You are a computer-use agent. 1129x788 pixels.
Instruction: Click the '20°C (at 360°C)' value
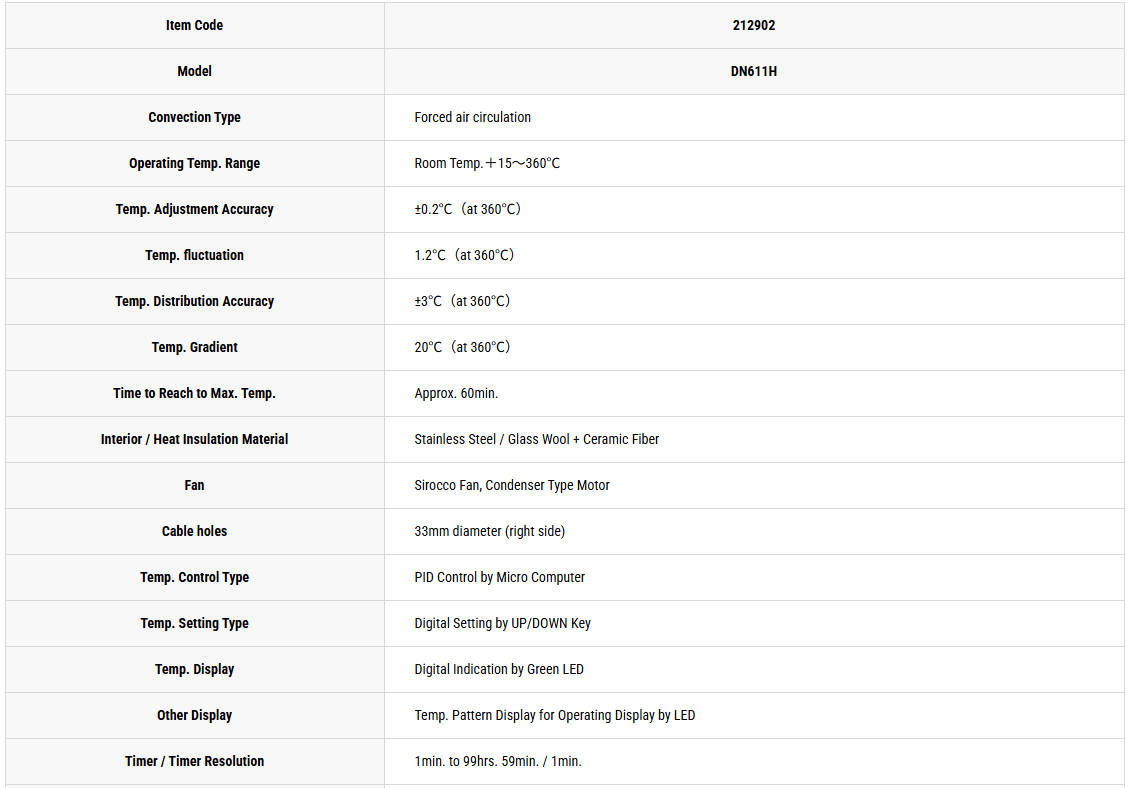tap(462, 348)
